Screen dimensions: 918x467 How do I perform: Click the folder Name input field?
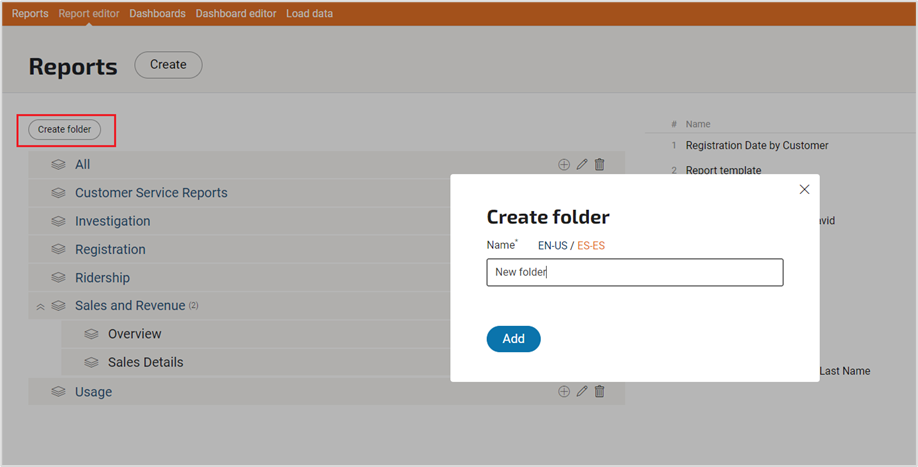634,272
